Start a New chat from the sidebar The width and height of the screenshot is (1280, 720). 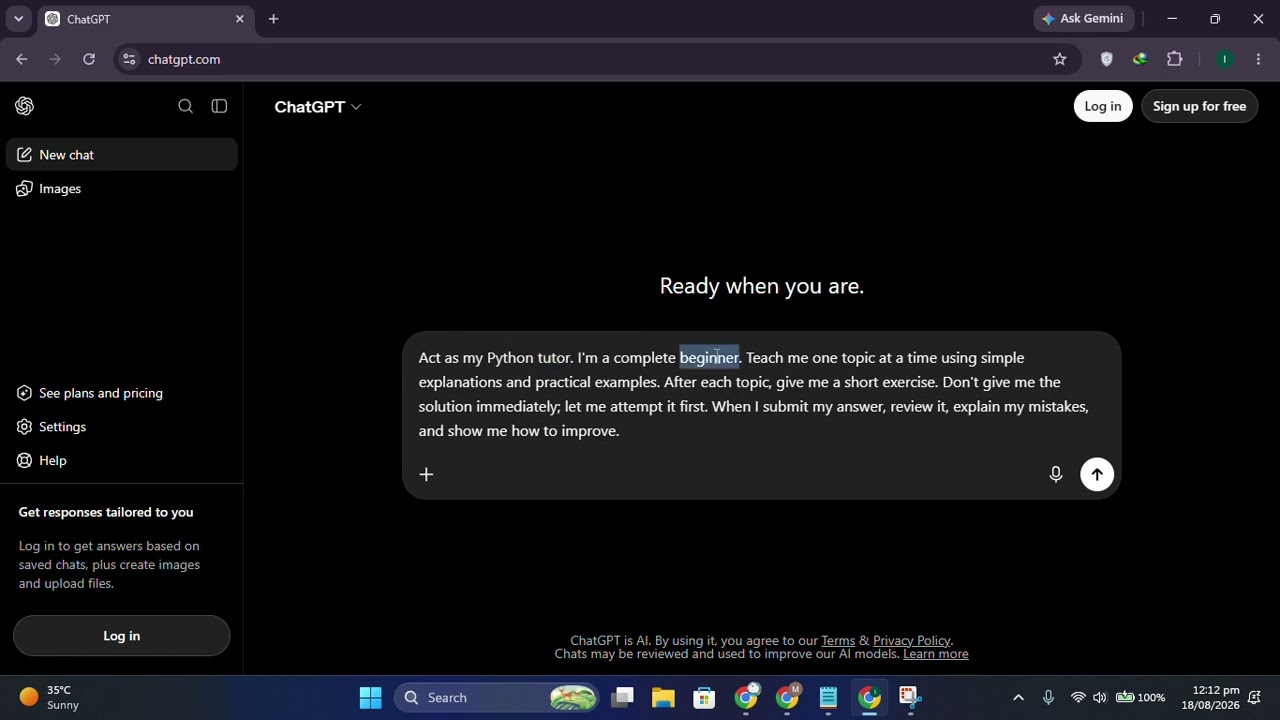pyautogui.click(x=122, y=155)
